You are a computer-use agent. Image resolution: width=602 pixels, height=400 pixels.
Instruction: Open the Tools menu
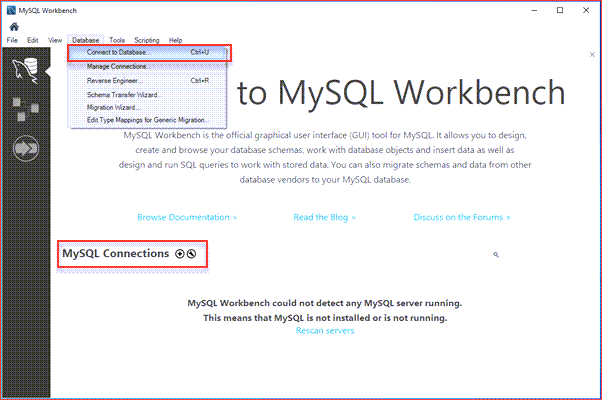pos(117,40)
